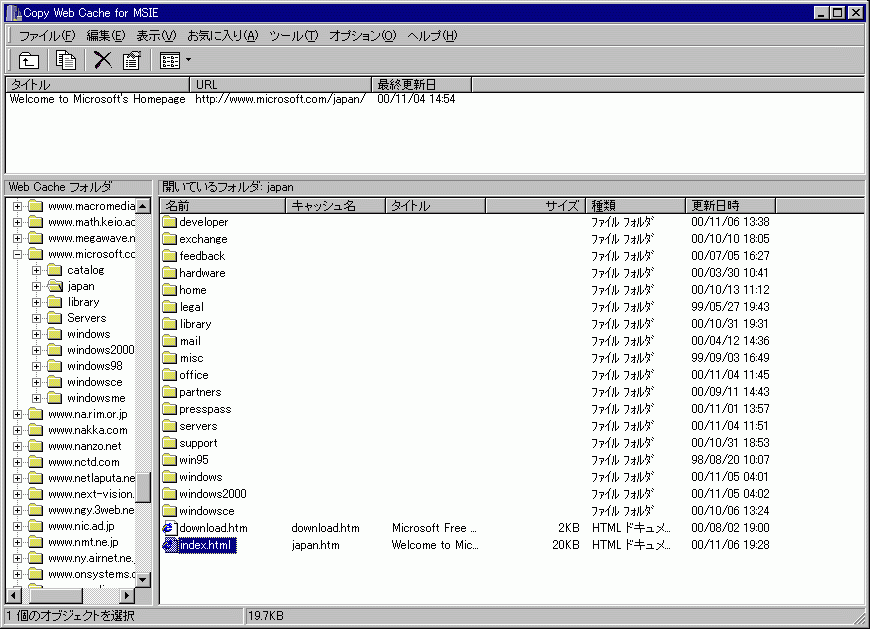Click the Copy toolbar icon

[65, 60]
